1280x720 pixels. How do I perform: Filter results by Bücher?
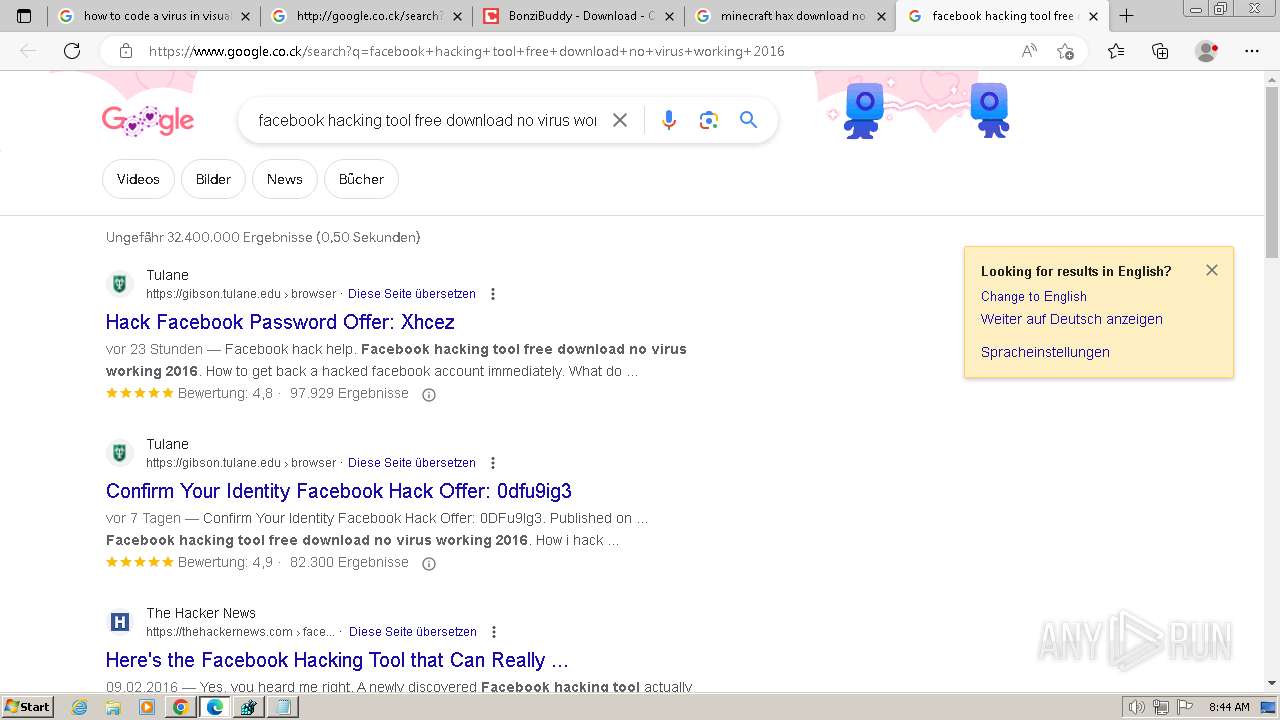(x=361, y=179)
